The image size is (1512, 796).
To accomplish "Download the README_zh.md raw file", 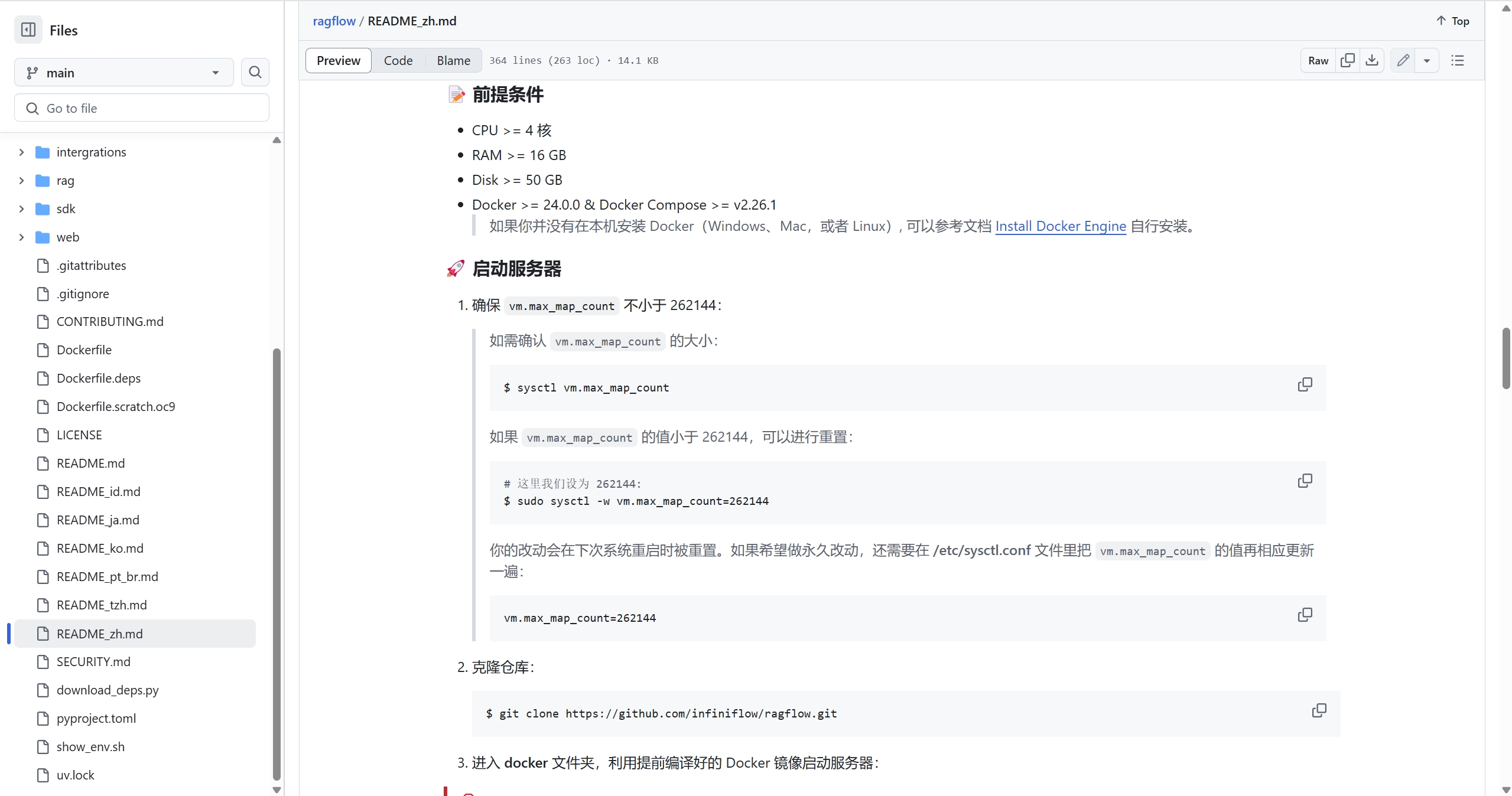I will tap(1373, 60).
